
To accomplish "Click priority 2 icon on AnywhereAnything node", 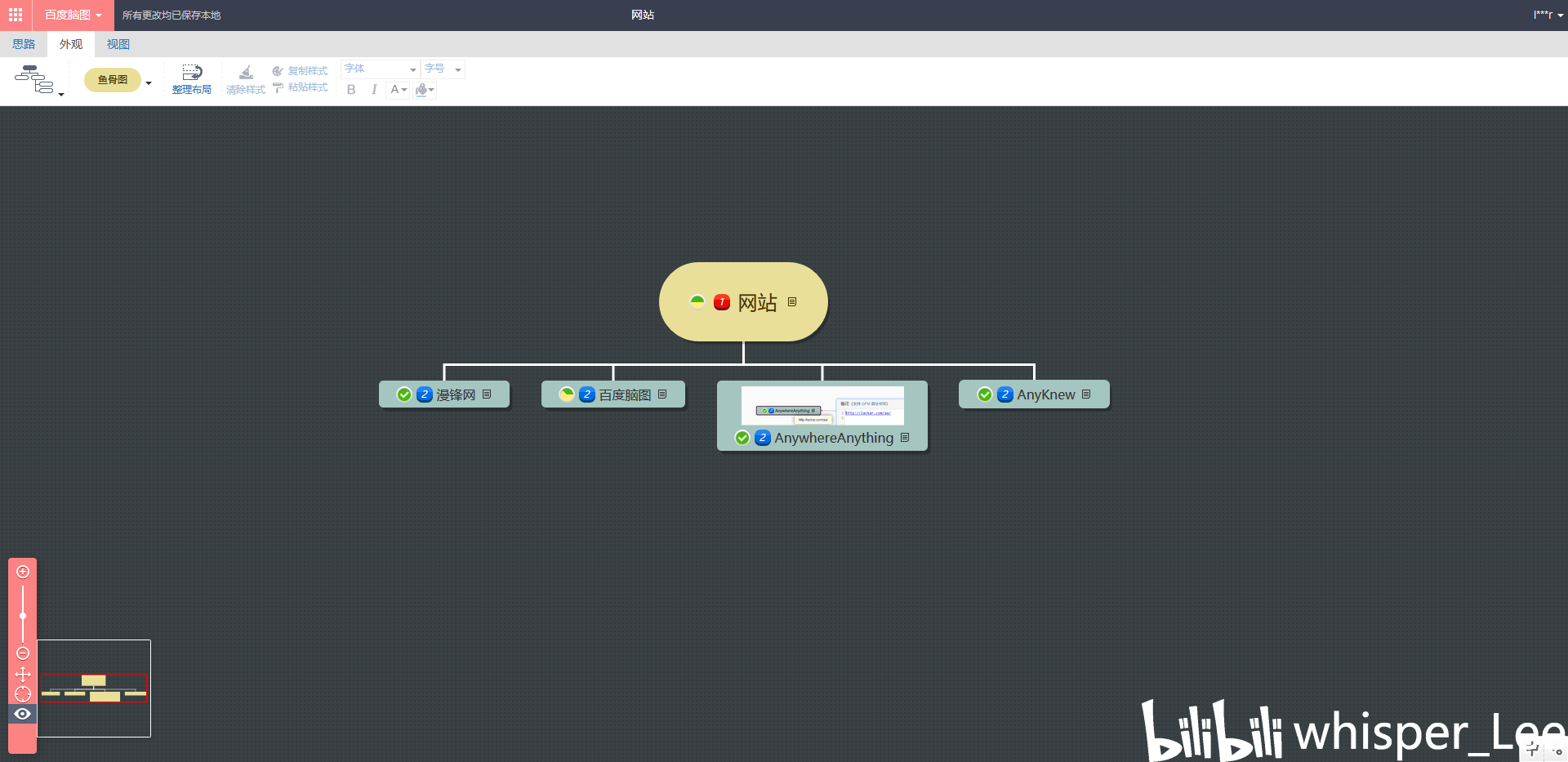I will tap(763, 438).
